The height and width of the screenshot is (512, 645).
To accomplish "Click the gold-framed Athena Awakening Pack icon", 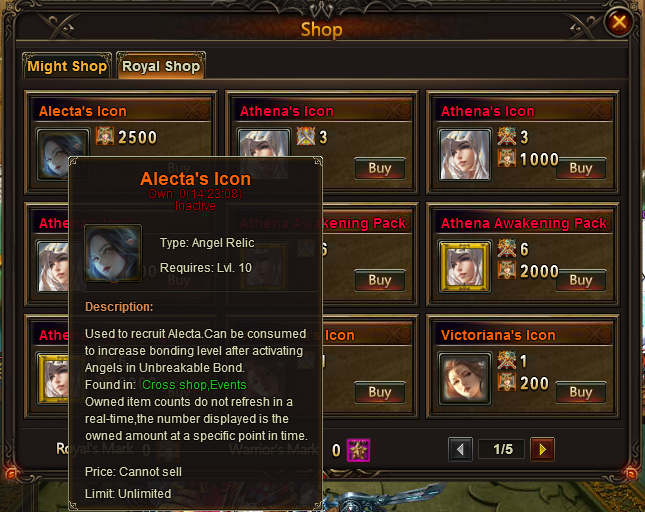I will 465,266.
